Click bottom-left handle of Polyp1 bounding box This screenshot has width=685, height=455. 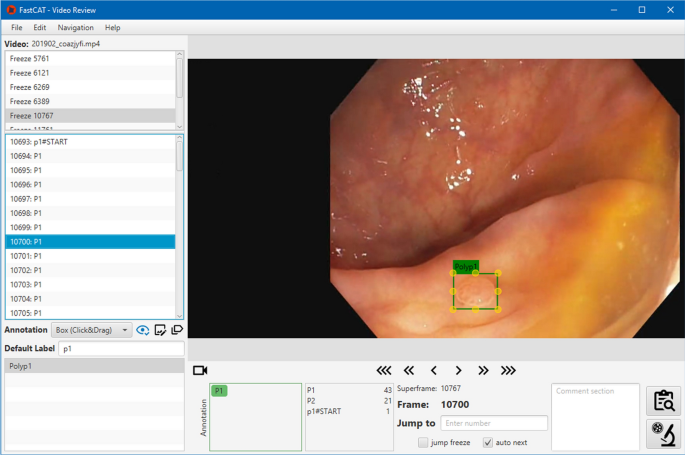(x=453, y=309)
